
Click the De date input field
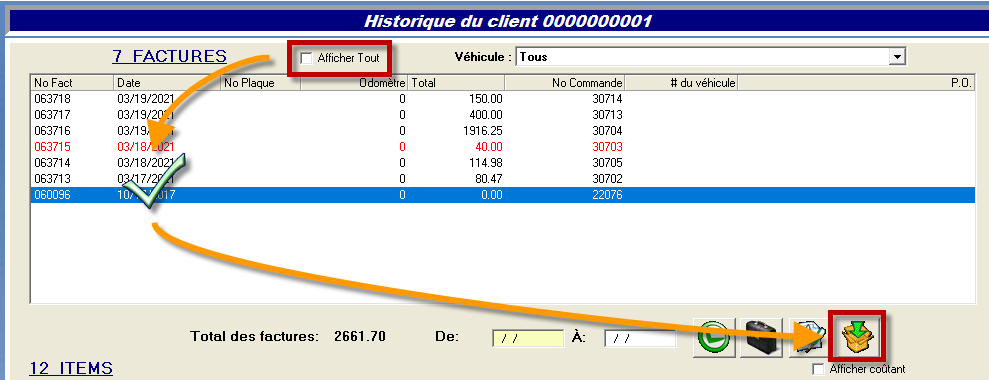[528, 338]
